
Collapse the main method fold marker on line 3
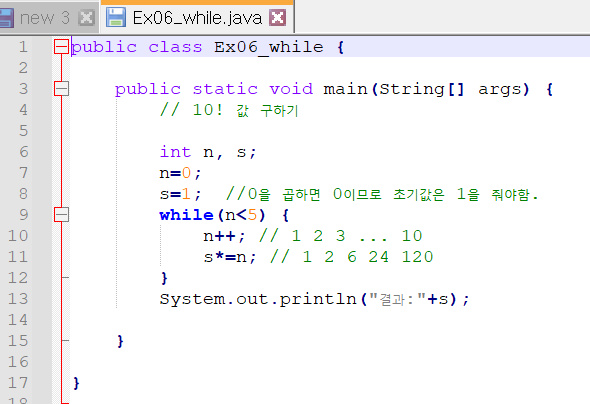[x=61, y=89]
